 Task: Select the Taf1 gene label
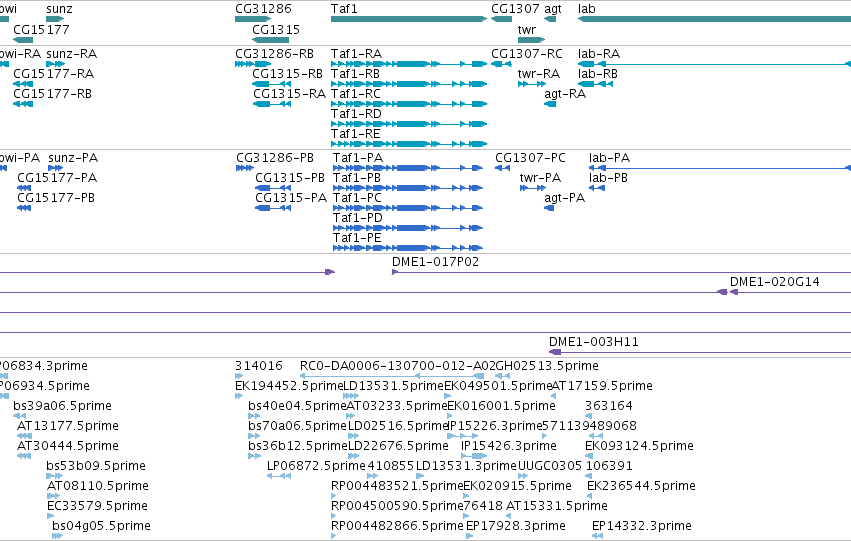[344, 9]
